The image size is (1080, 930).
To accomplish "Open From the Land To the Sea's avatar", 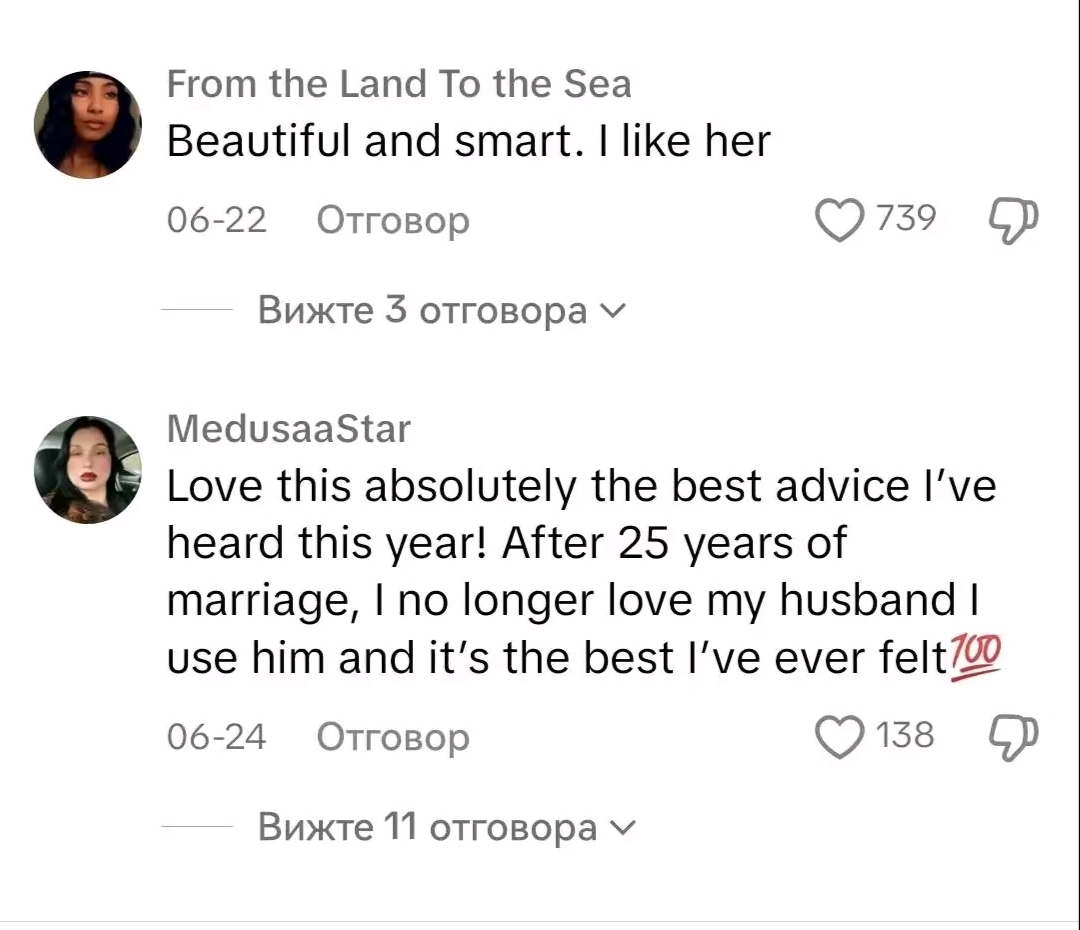I will click(88, 125).
